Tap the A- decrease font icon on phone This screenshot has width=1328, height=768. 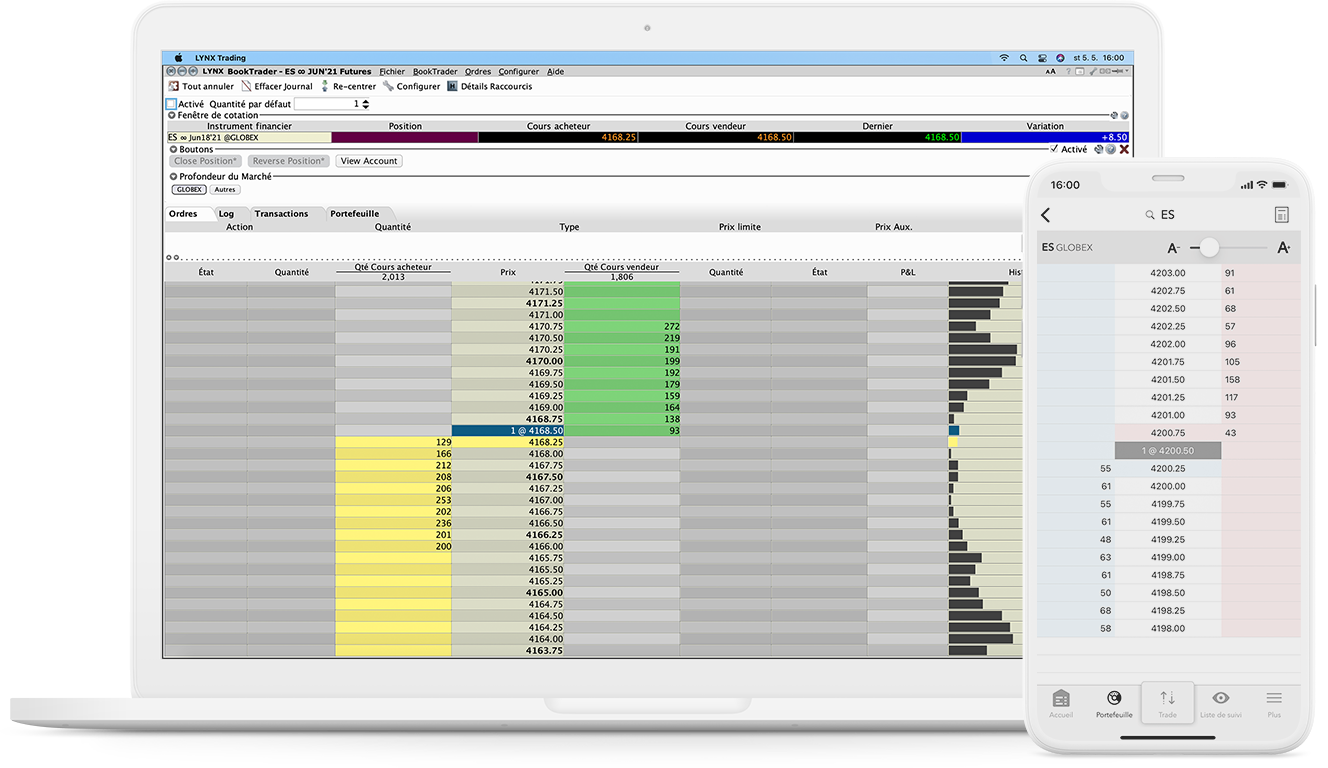coord(1174,247)
